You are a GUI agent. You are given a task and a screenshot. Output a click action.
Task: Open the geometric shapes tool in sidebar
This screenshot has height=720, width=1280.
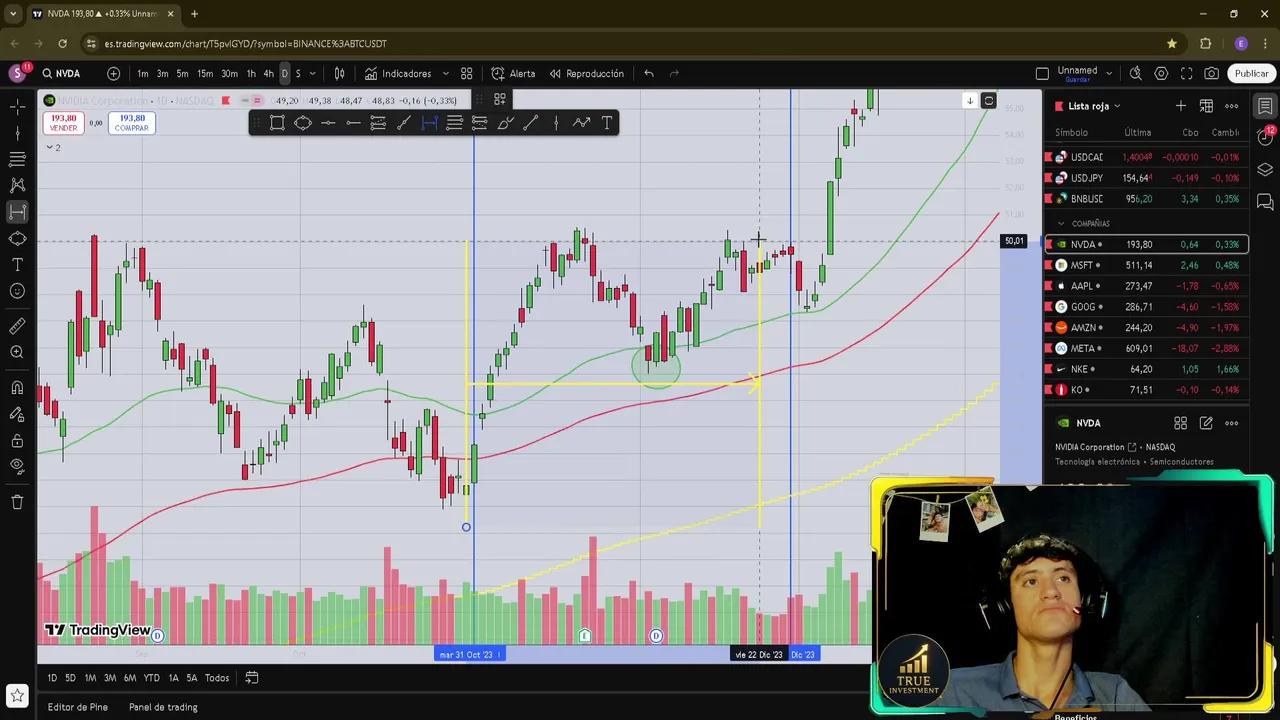tap(17, 238)
